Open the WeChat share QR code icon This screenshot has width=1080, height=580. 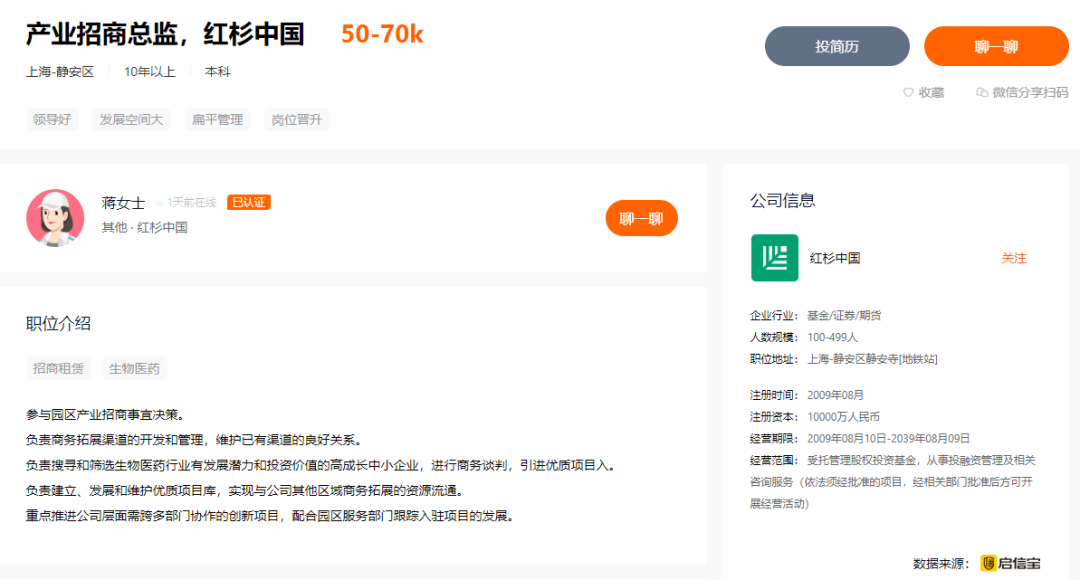[980, 91]
